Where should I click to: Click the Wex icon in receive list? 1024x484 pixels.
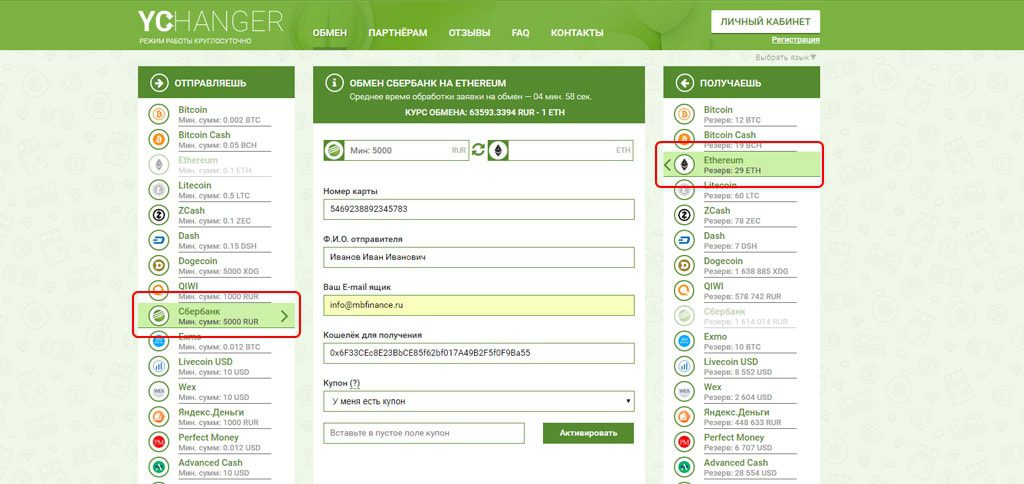click(684, 391)
